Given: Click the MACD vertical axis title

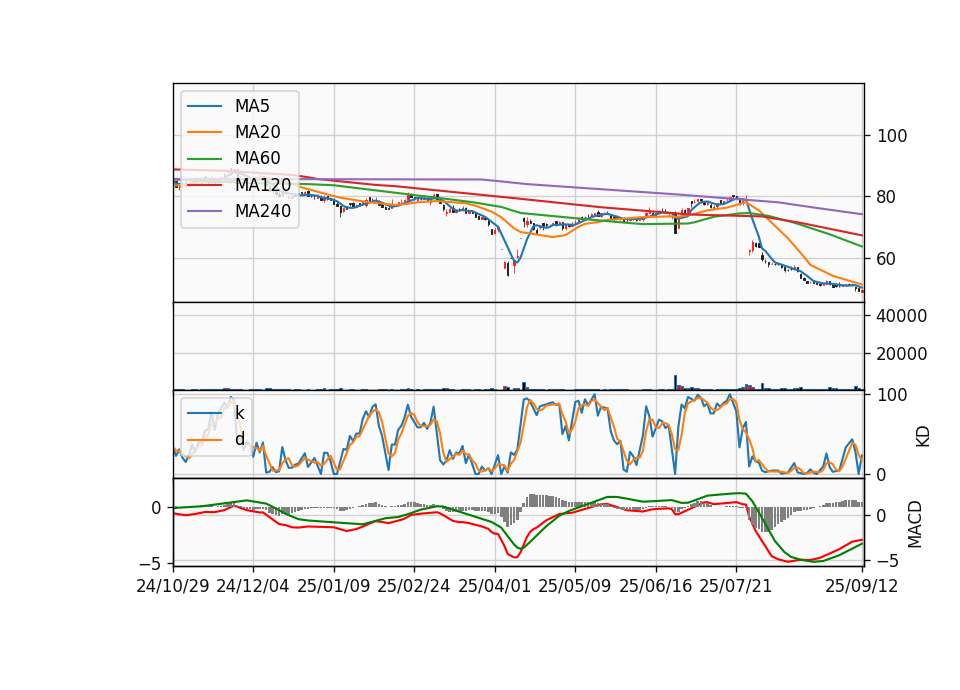Looking at the screenshot, I should coord(915,525).
